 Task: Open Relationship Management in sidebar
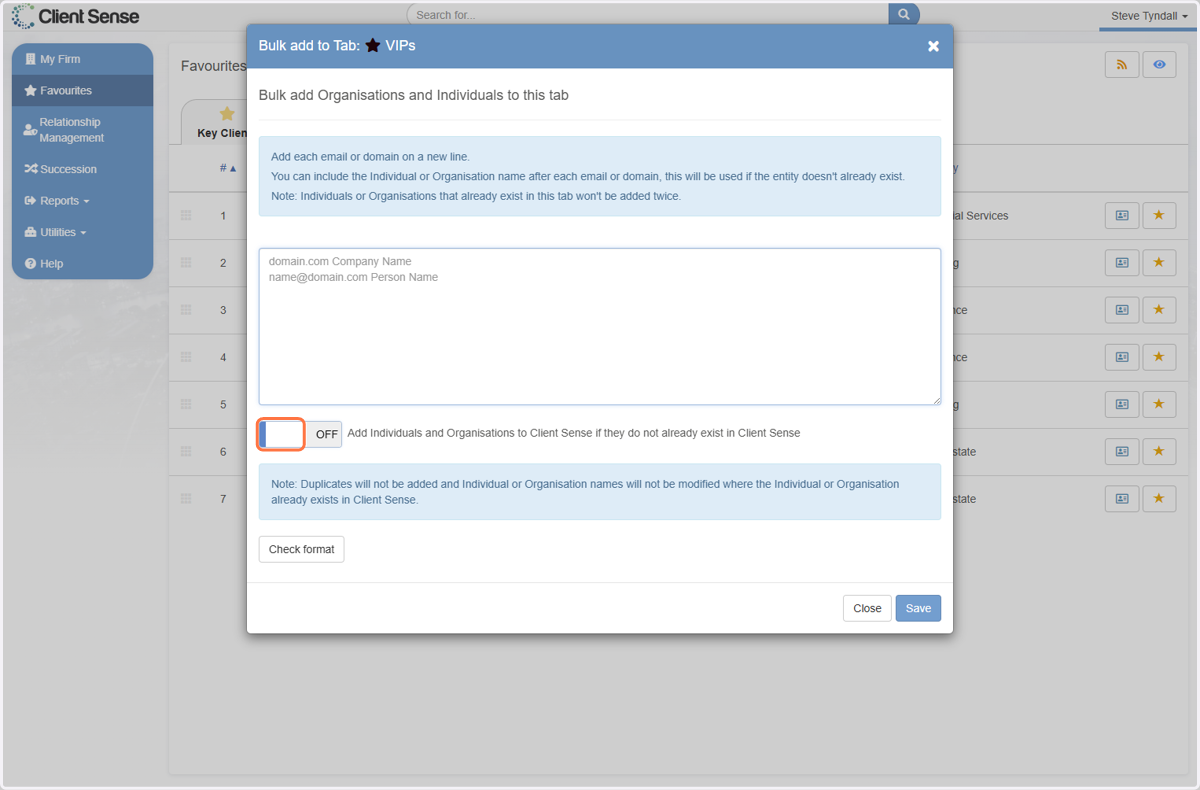tap(82, 130)
